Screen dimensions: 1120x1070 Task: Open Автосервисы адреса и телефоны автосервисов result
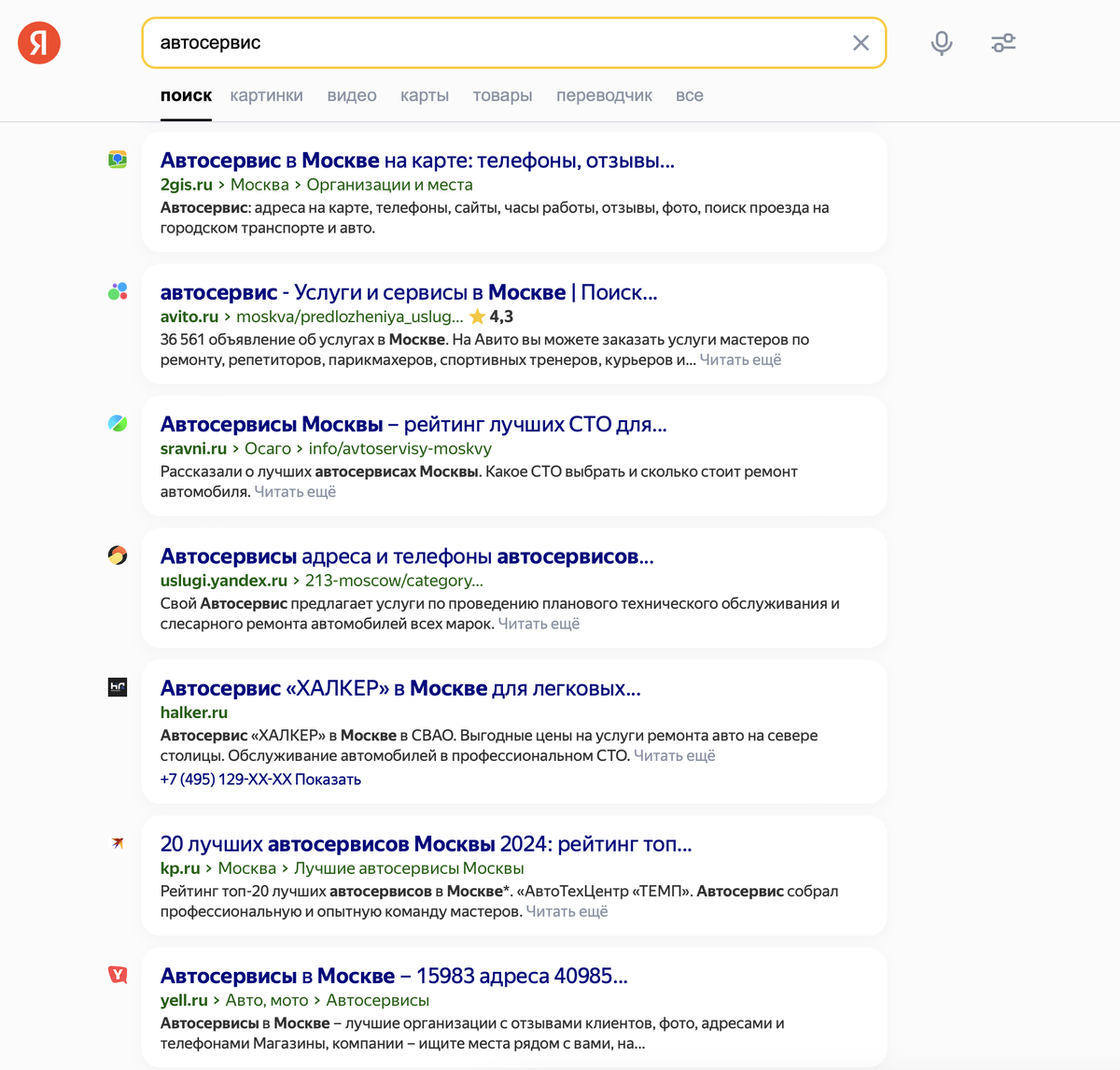[407, 556]
